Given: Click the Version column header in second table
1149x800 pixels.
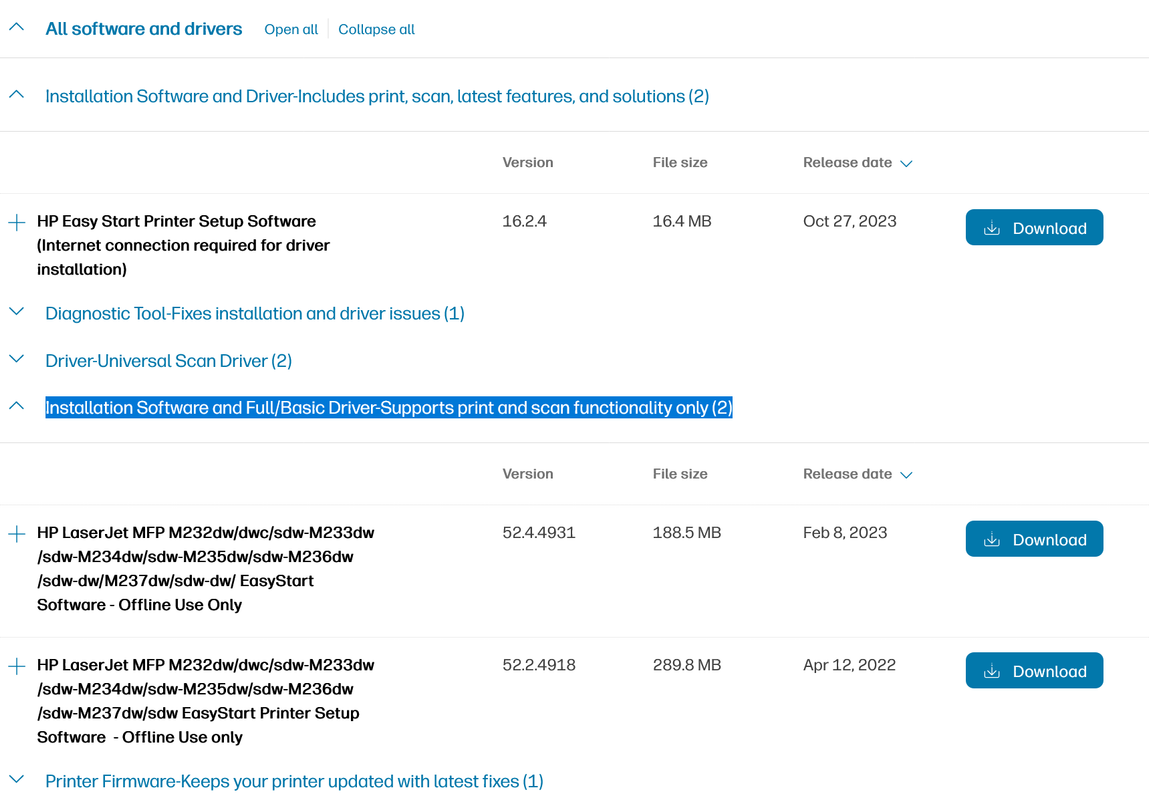Looking at the screenshot, I should pos(528,474).
